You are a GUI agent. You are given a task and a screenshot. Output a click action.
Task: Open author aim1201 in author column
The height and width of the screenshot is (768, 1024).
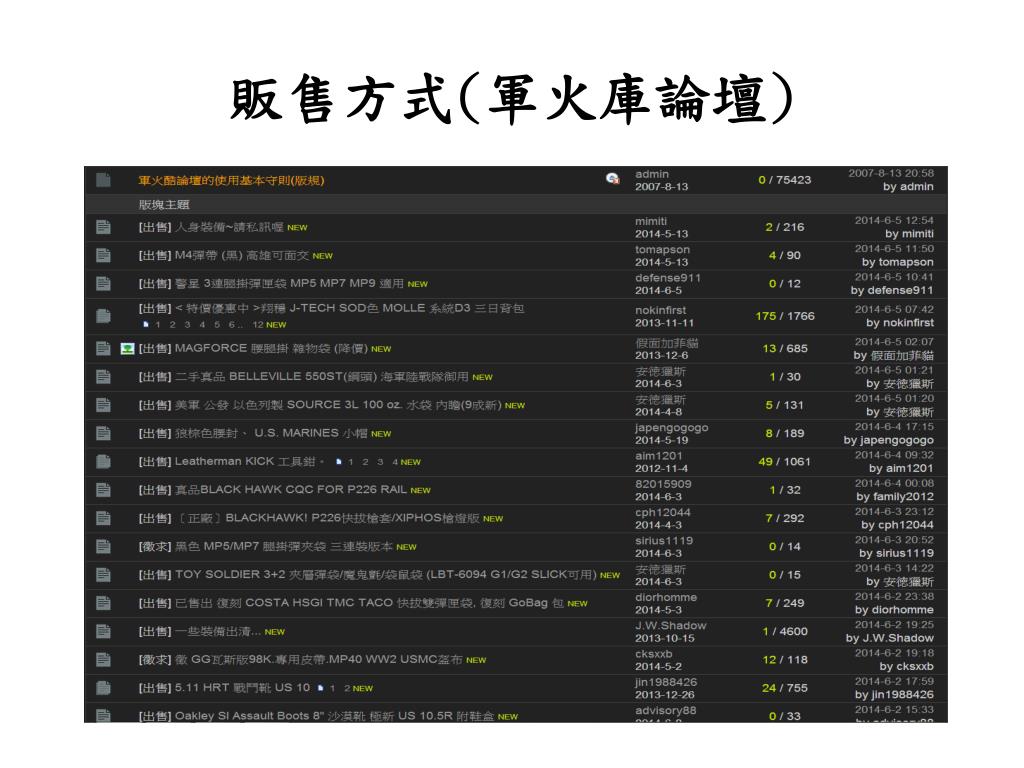pos(658,456)
